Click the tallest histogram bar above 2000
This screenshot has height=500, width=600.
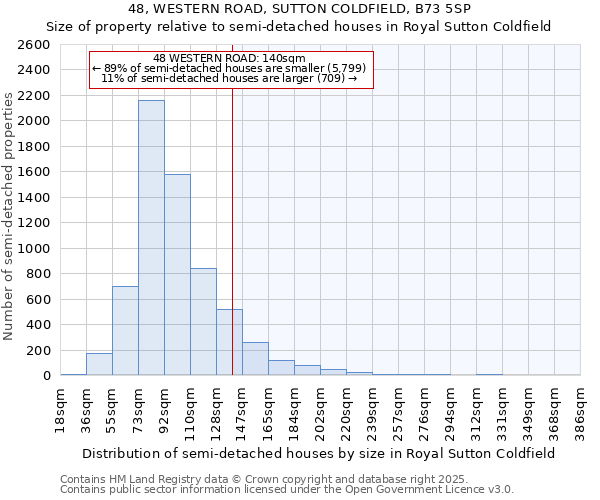(x=151, y=238)
